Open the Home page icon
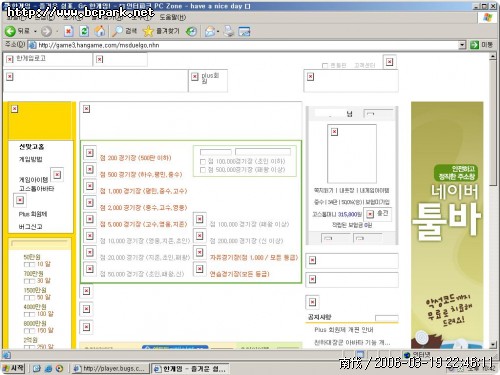500x375 pixels. (x=100, y=31)
